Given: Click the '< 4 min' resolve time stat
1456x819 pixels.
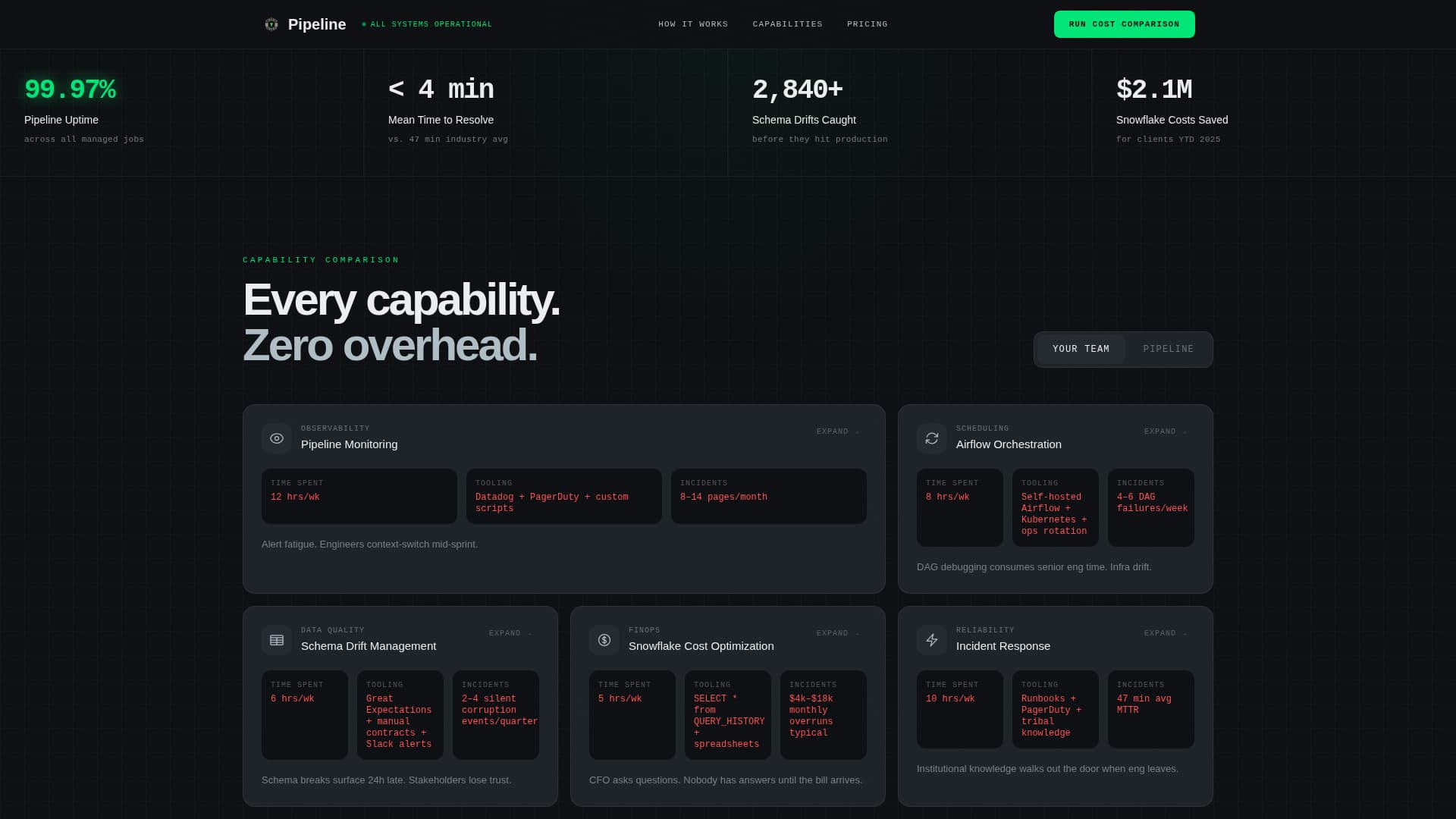Looking at the screenshot, I should click(441, 89).
